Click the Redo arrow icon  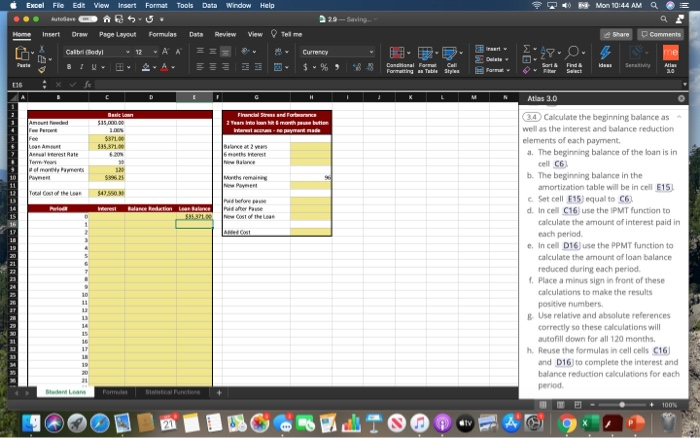click(x=150, y=19)
